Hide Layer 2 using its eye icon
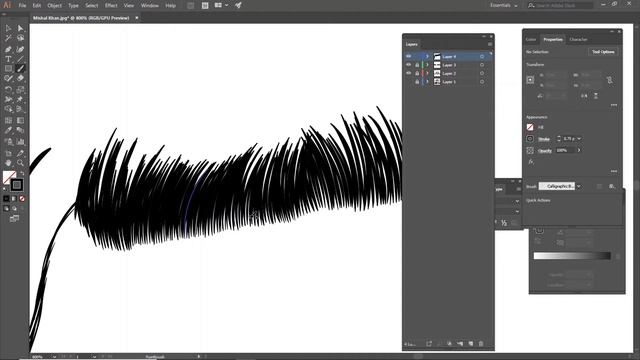This screenshot has height=360, width=640. click(x=409, y=73)
